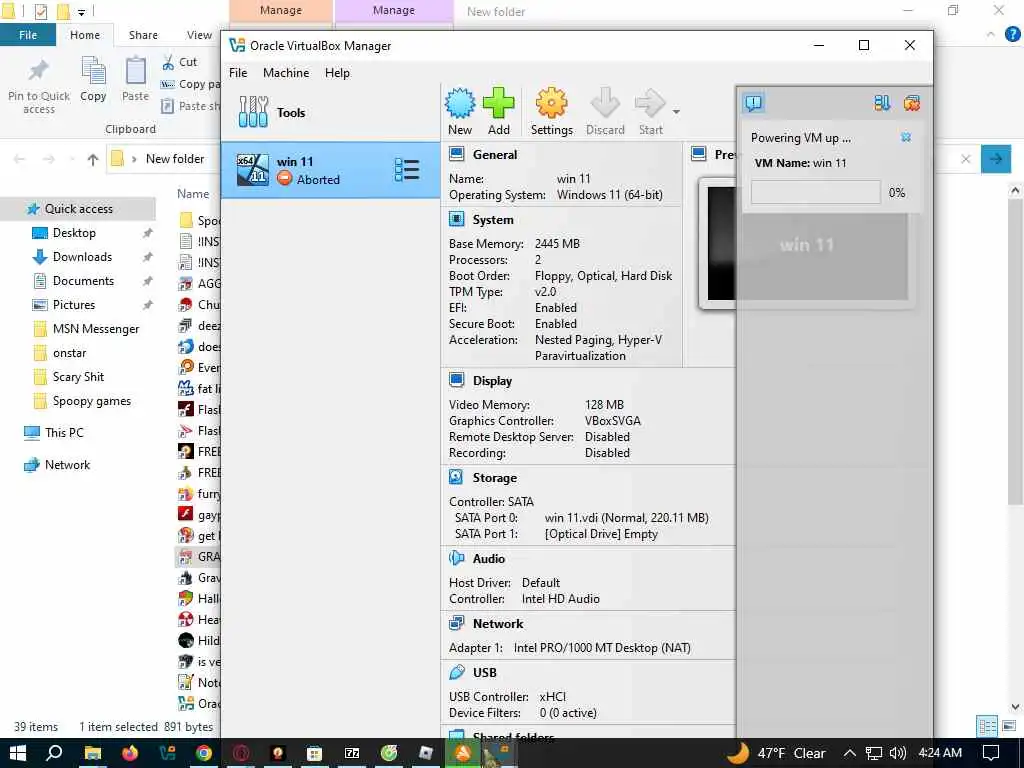Click Cut in the Explorer ribbon
This screenshot has height=768, width=1024.
180,62
